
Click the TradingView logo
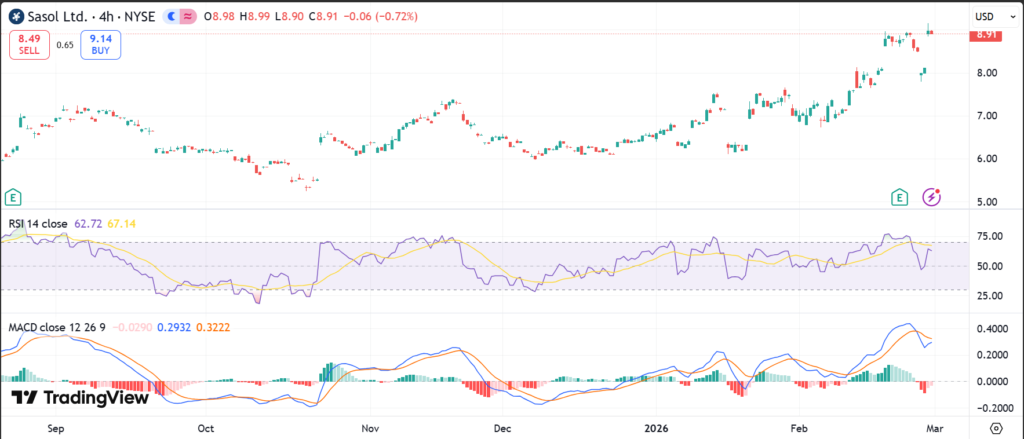(80, 397)
